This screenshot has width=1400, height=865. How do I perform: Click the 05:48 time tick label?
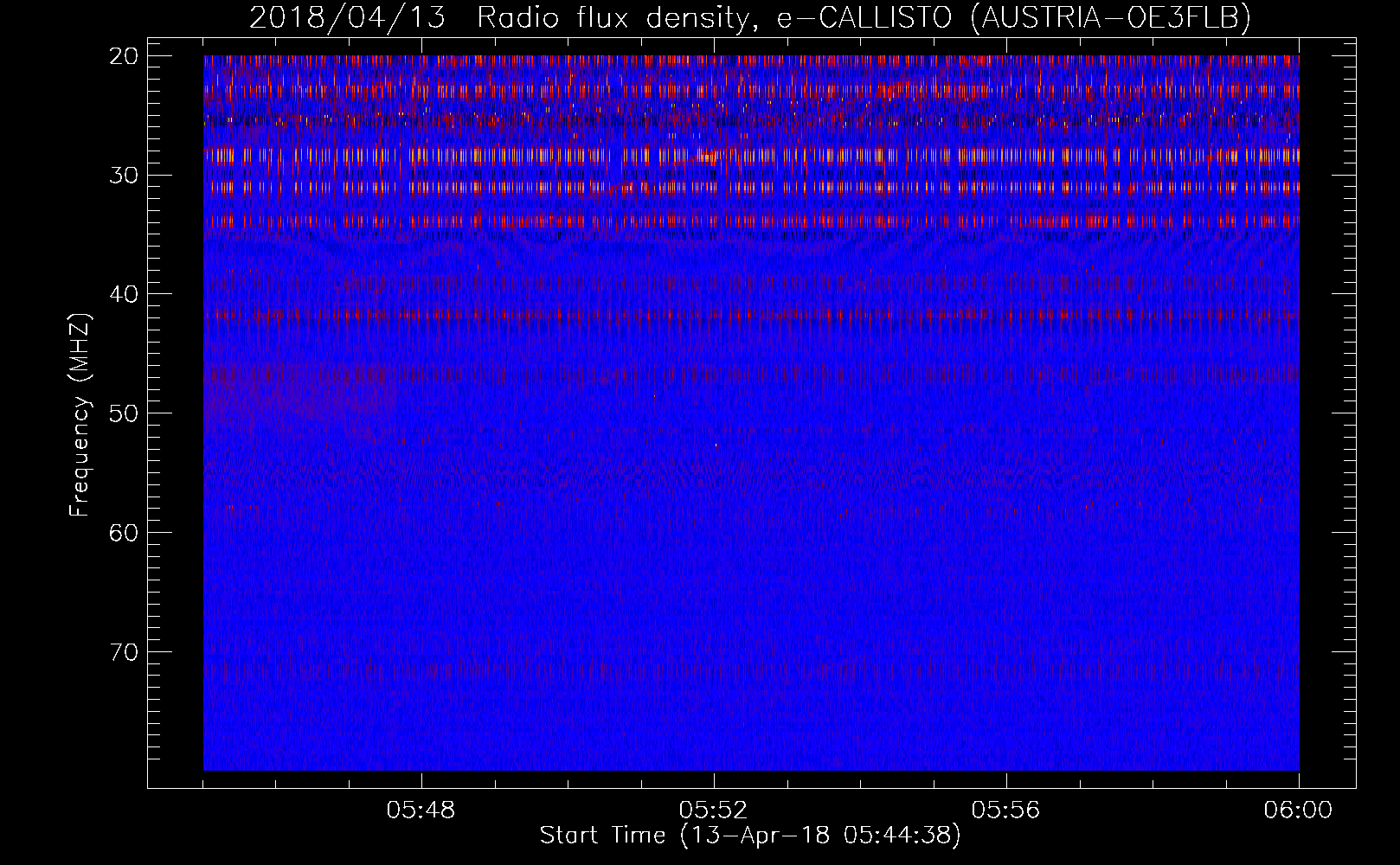tap(421, 811)
